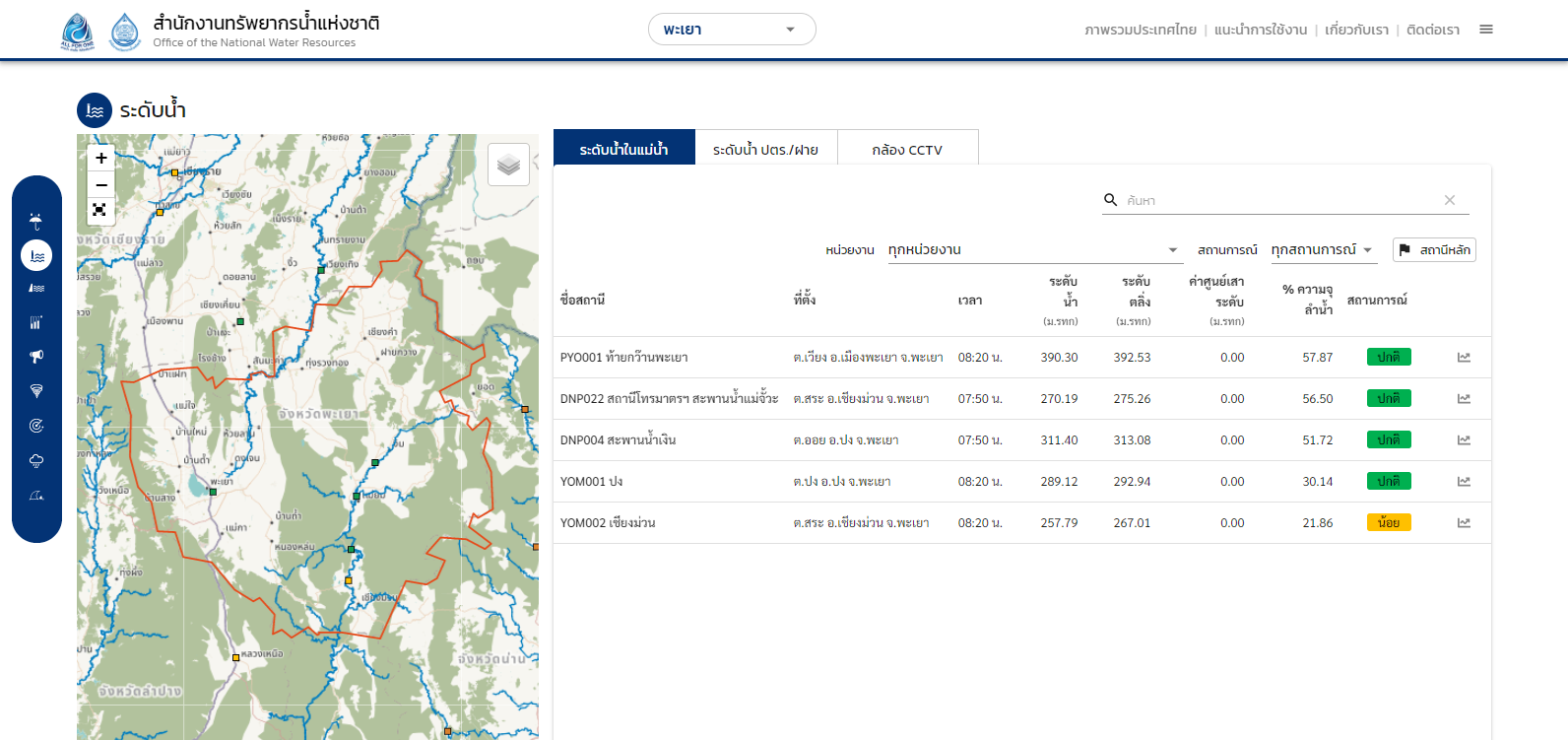Sort by สถานการณ์ column header
Viewport: 1568px width, 740px height.
[1377, 300]
